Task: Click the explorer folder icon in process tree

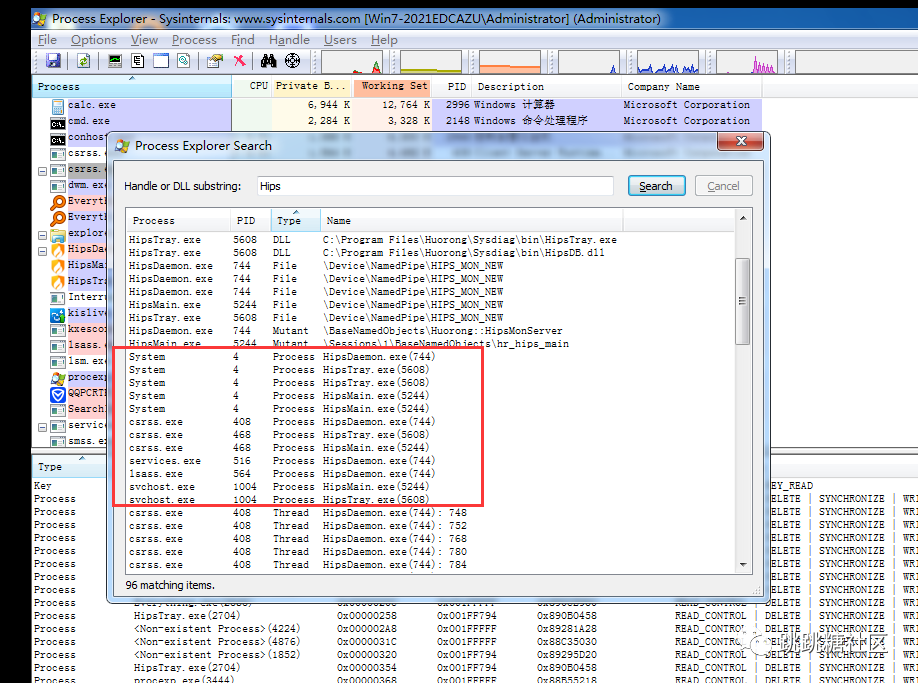Action: pos(58,234)
